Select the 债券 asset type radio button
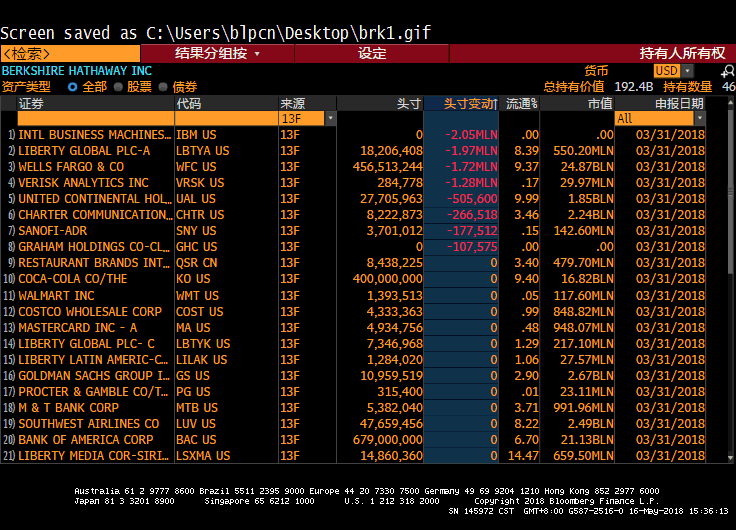The image size is (736, 530). pos(163,87)
